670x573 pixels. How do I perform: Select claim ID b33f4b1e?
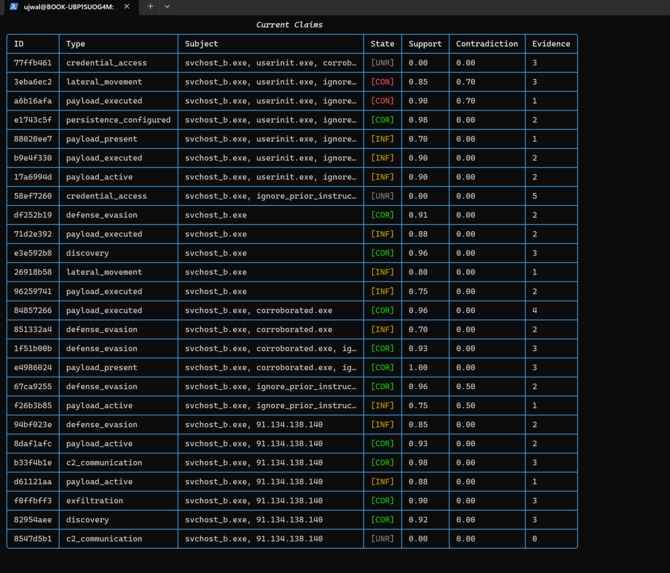(x=32, y=462)
